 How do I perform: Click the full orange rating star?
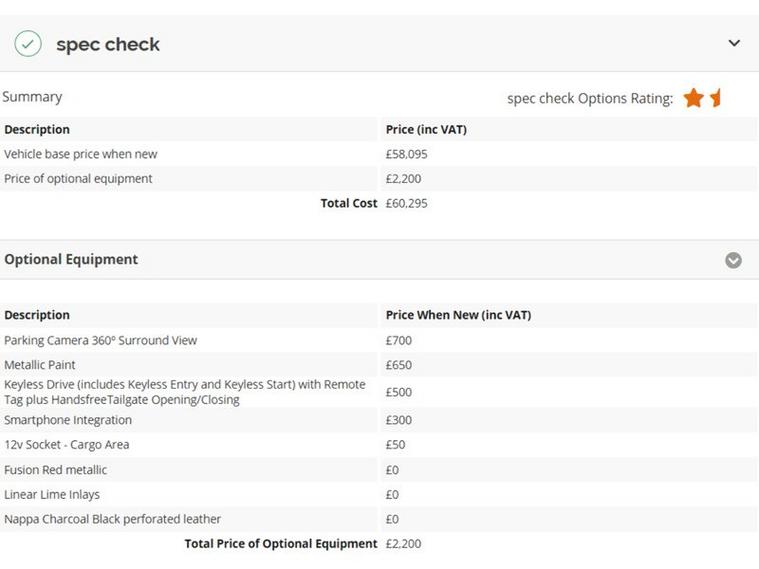(693, 98)
